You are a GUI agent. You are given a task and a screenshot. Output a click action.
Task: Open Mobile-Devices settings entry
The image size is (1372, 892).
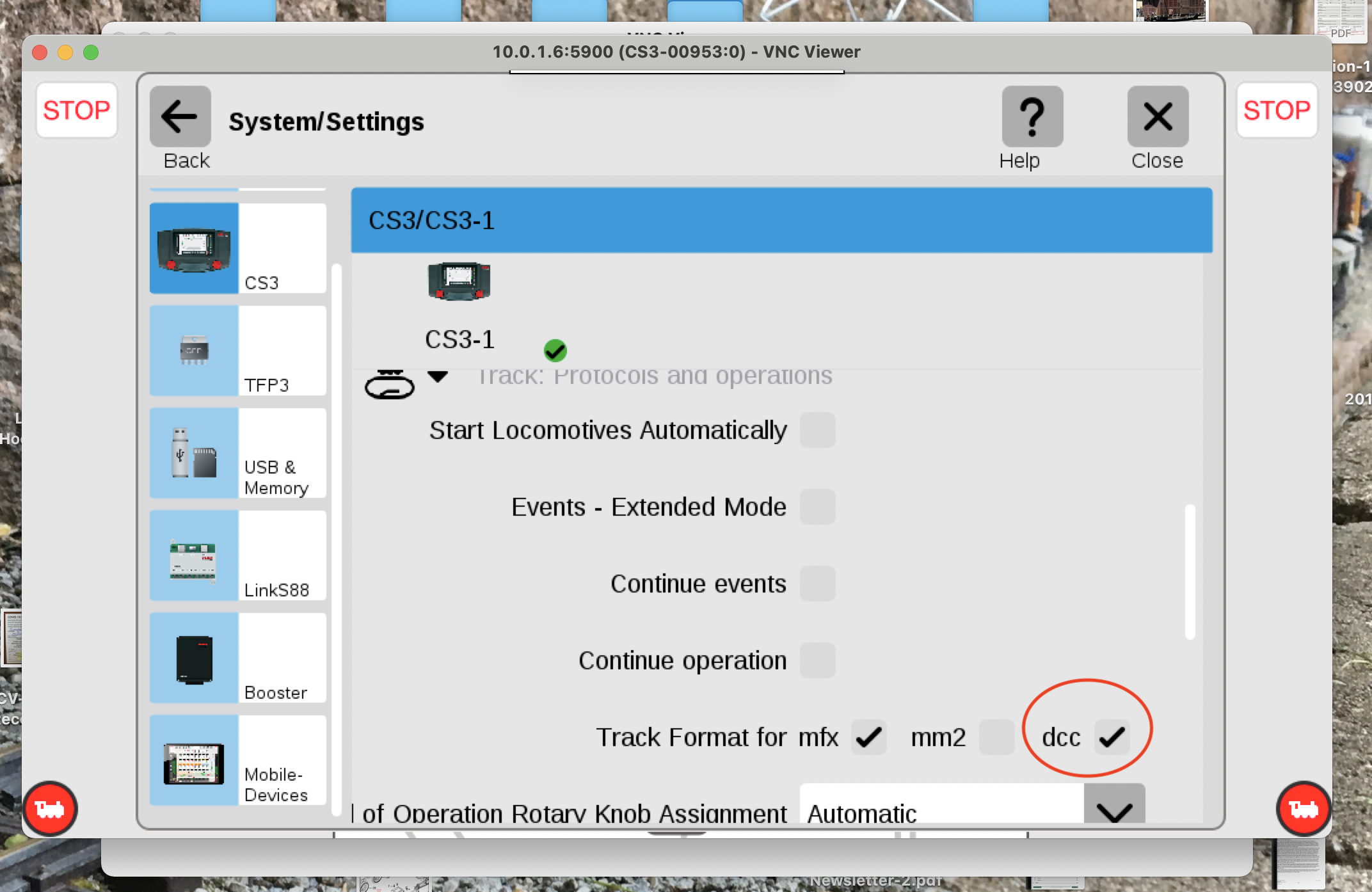pyautogui.click(x=238, y=760)
